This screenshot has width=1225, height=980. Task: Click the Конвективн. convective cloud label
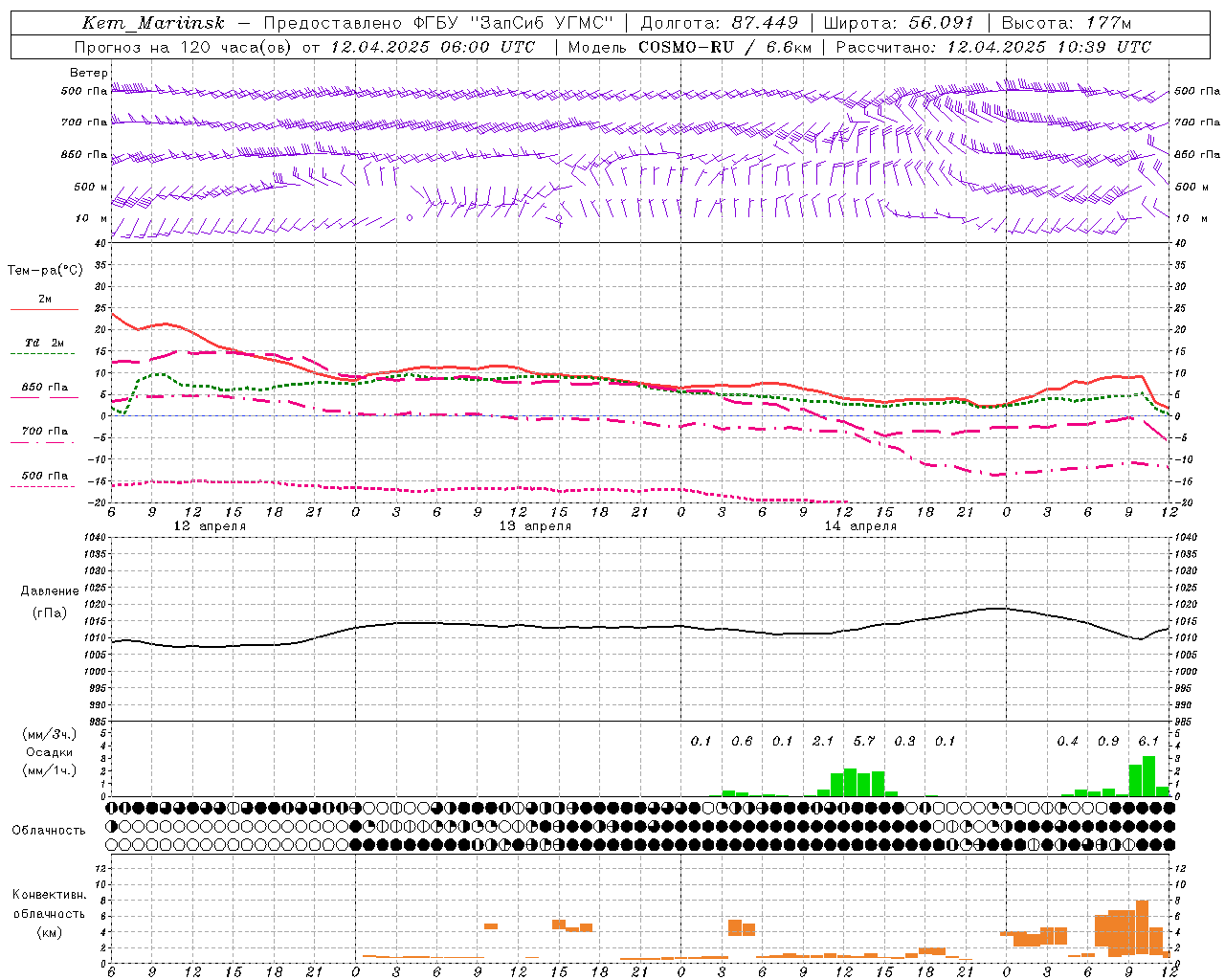[50, 895]
